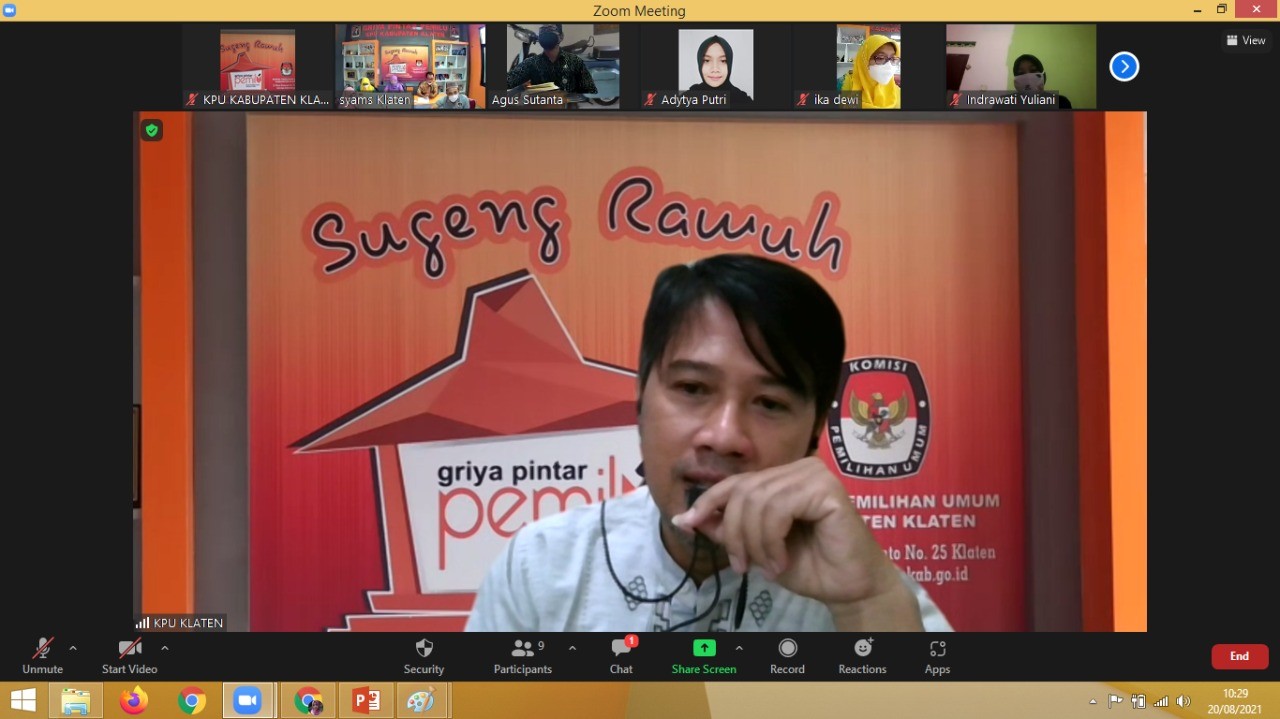1280x719 pixels.
Task: Open the Apps panel
Action: (937, 656)
